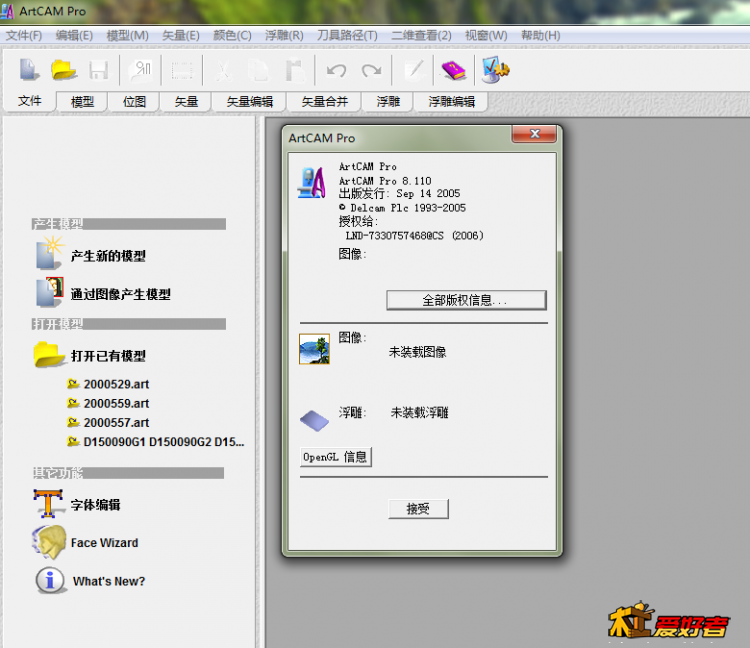Open recent file 2000559.art

[x=116, y=403]
